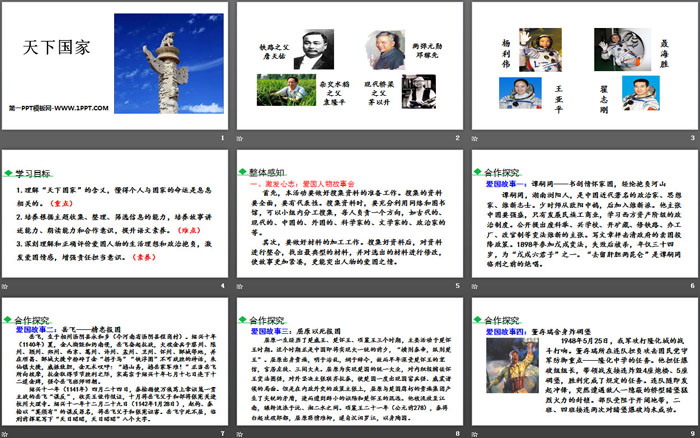The width and height of the screenshot is (700, 438).
Task: Click the animation star icon under slide 3
Action: click(x=475, y=138)
